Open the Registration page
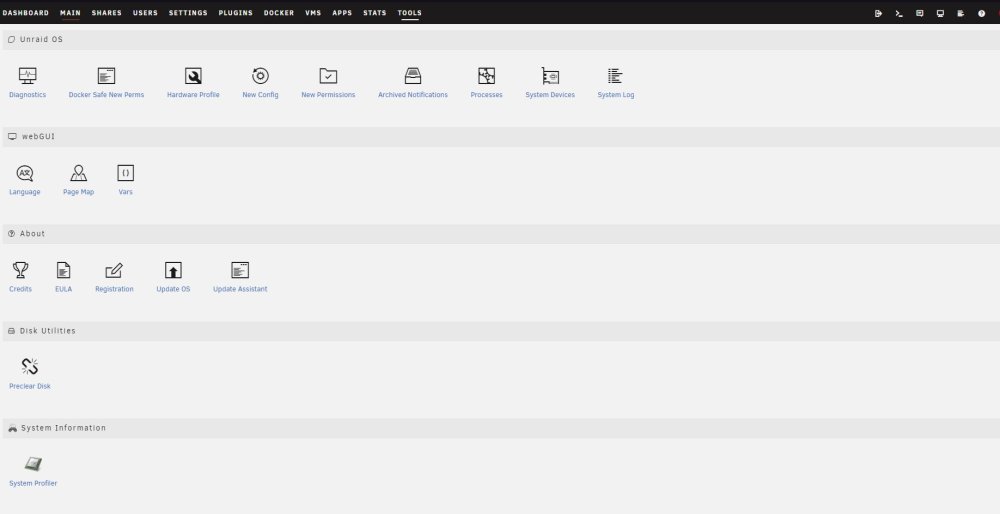Image resolution: width=1000 pixels, height=514 pixels. 114,277
